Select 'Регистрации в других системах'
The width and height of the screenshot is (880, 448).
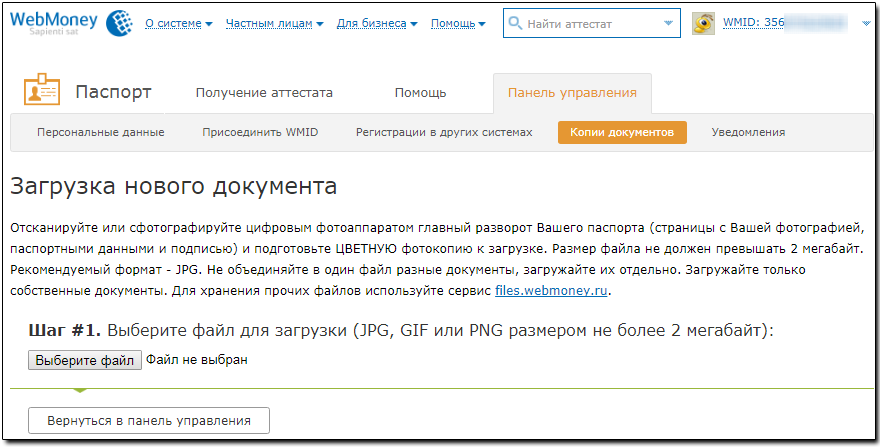pos(444,132)
